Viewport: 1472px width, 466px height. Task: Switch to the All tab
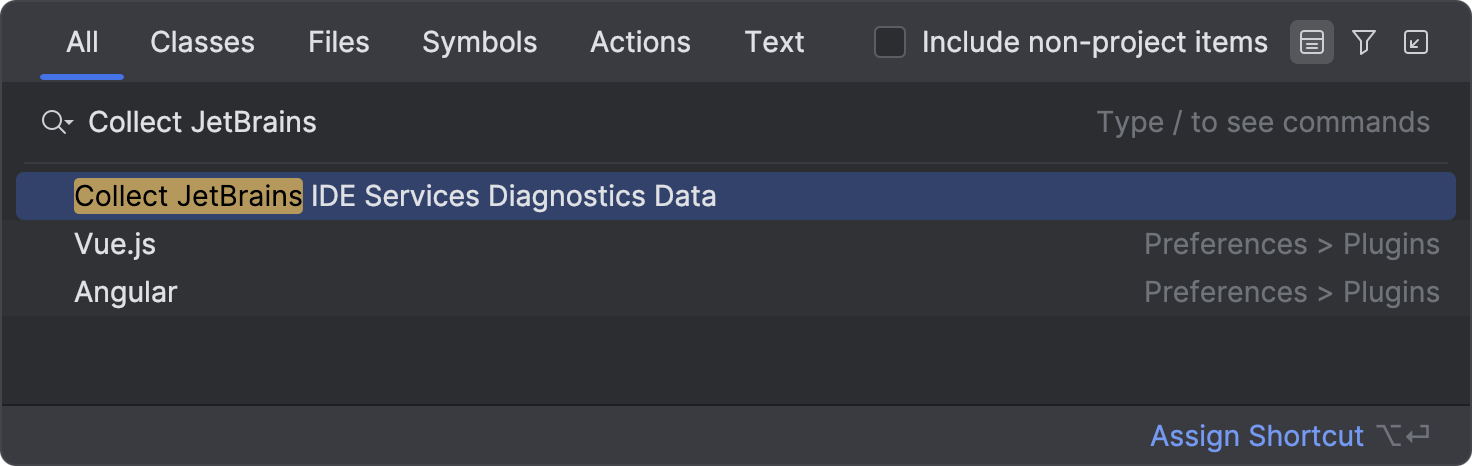coord(82,42)
